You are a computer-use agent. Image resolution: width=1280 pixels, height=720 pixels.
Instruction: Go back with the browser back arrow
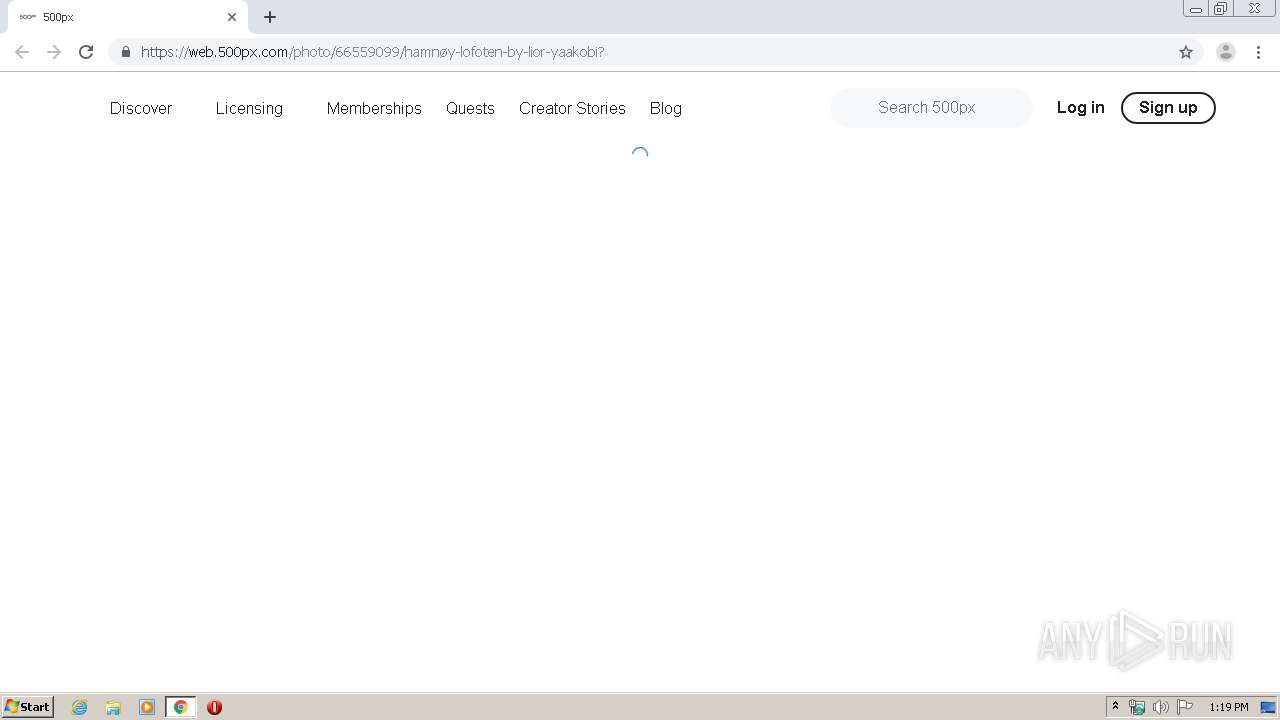click(22, 52)
